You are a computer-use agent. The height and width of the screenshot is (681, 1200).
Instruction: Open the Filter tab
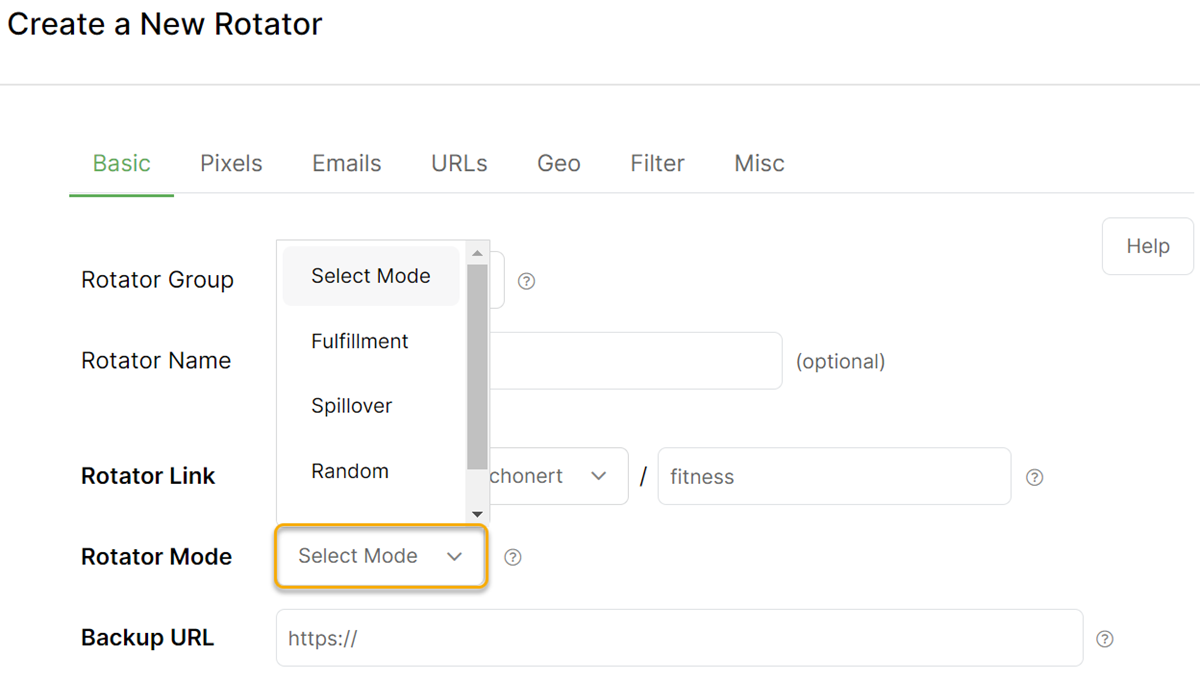(657, 163)
